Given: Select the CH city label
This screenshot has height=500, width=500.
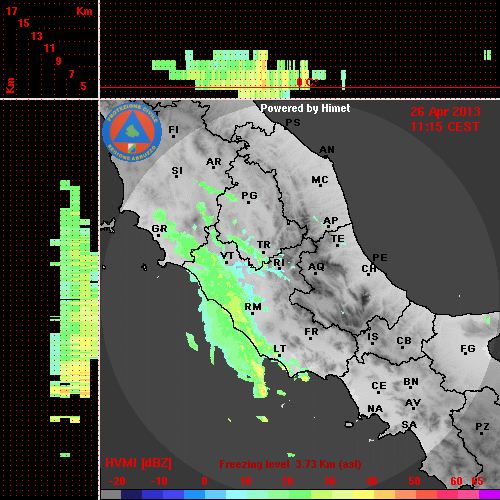Looking at the screenshot, I should 369,268.
